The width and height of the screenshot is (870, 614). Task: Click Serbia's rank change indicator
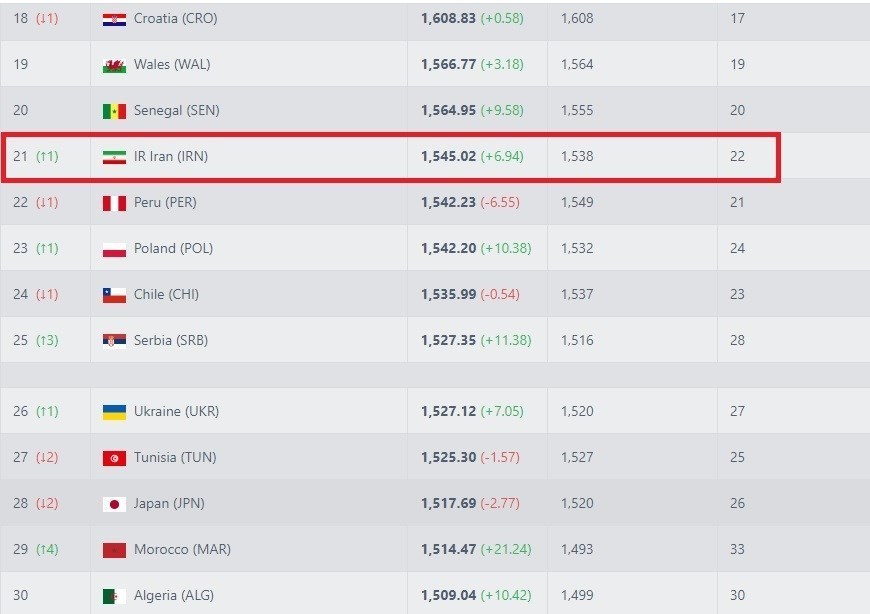point(47,341)
